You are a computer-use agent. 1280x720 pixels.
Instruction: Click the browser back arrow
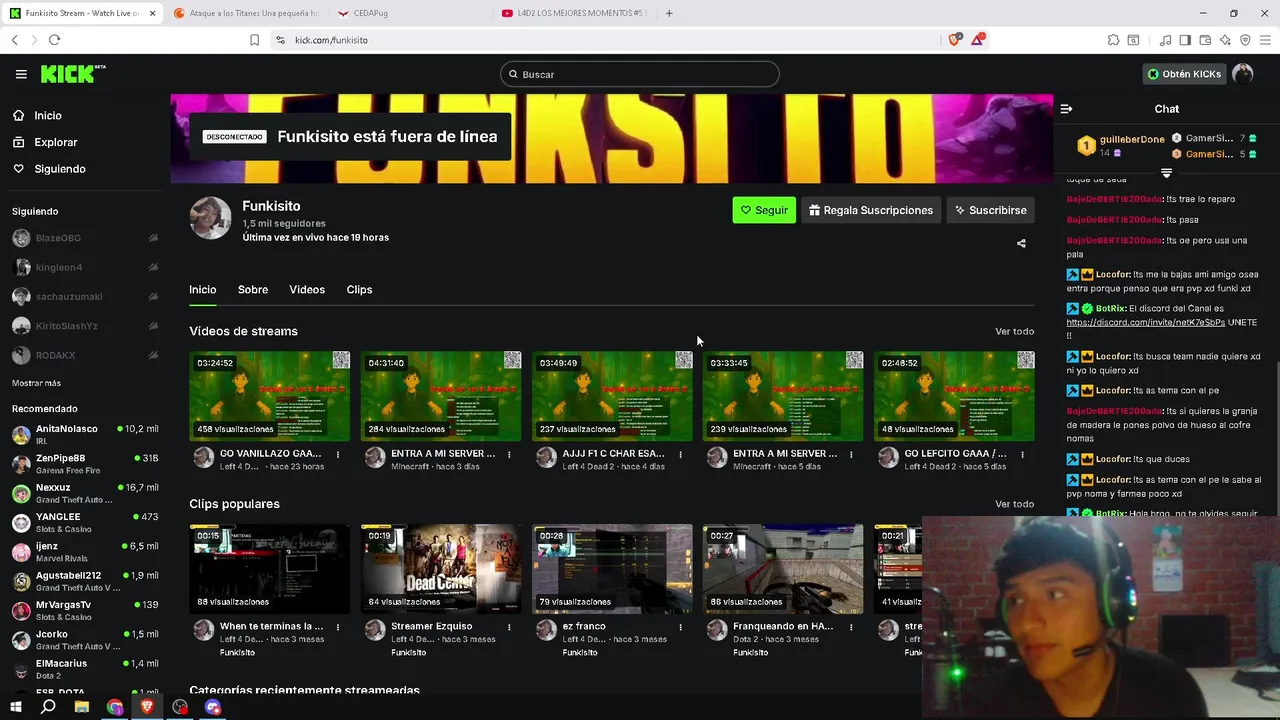(14, 40)
